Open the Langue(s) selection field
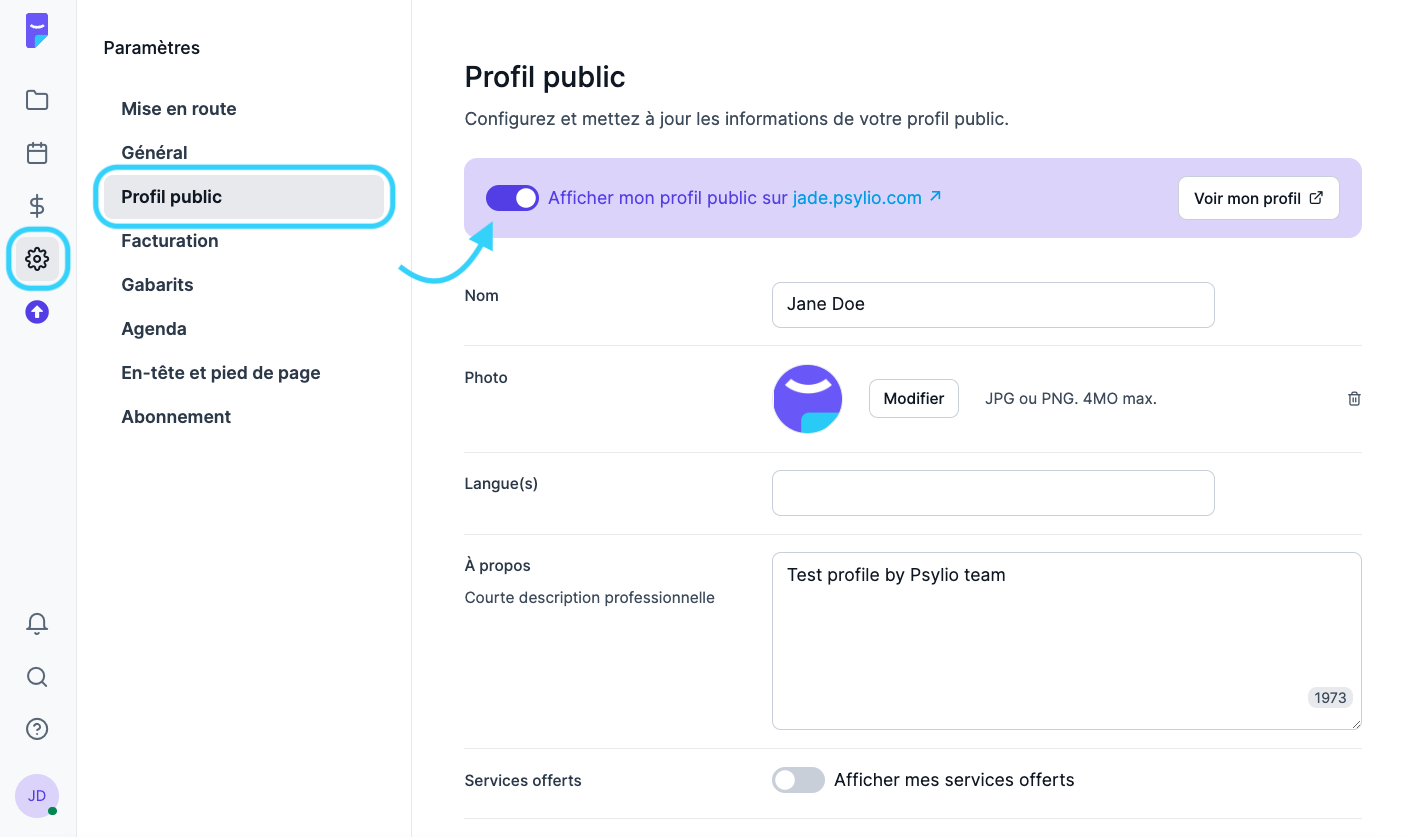1407x837 pixels. [x=992, y=493]
